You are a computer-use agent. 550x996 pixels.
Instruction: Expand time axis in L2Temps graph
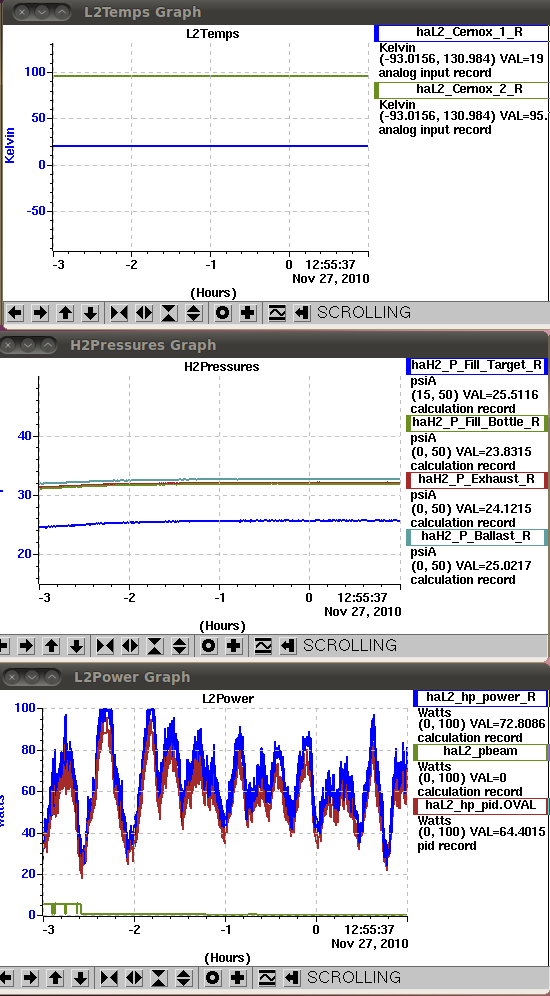click(x=144, y=313)
